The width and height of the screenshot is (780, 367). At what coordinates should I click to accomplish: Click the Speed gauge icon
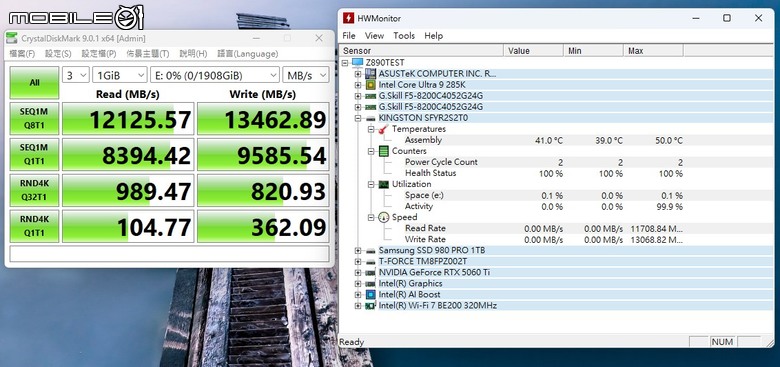click(x=383, y=217)
